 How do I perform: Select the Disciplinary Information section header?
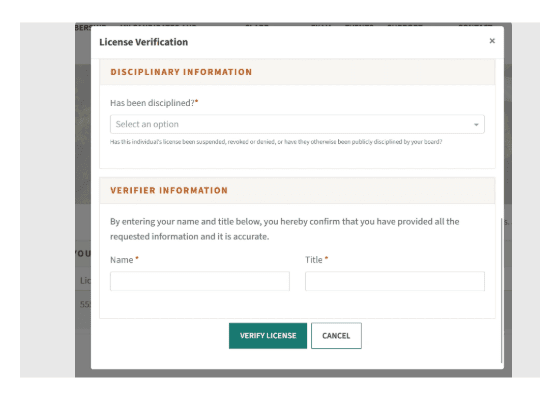coord(181,72)
